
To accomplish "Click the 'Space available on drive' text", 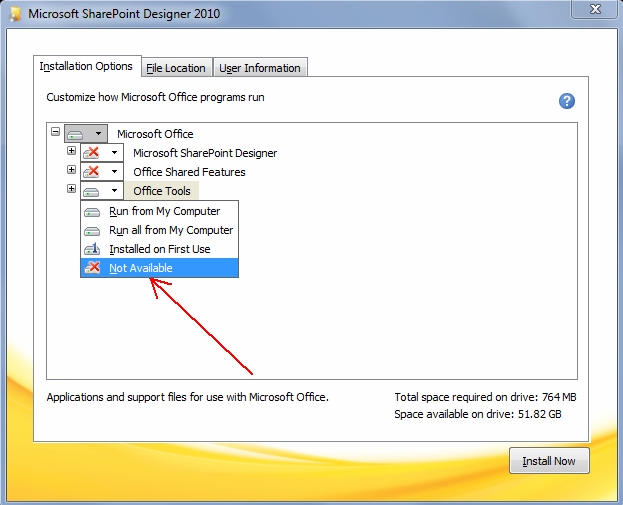I will [x=478, y=414].
